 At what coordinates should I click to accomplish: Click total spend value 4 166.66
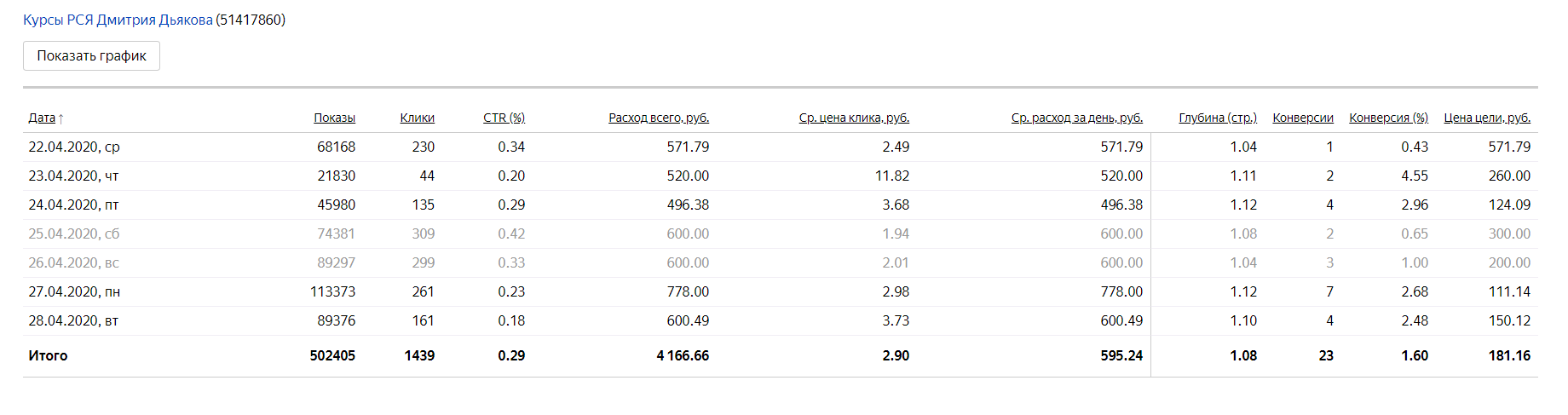coord(683,355)
